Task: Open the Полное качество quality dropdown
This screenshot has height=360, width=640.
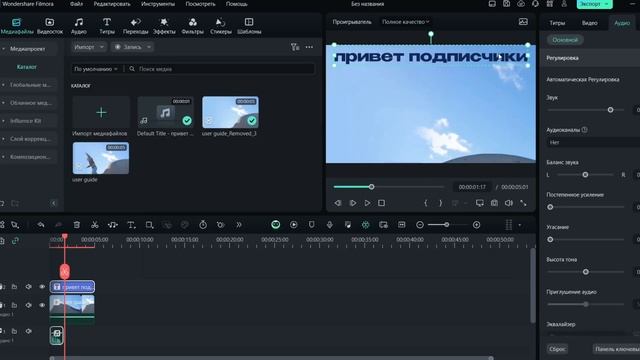Action: pyautogui.click(x=405, y=22)
